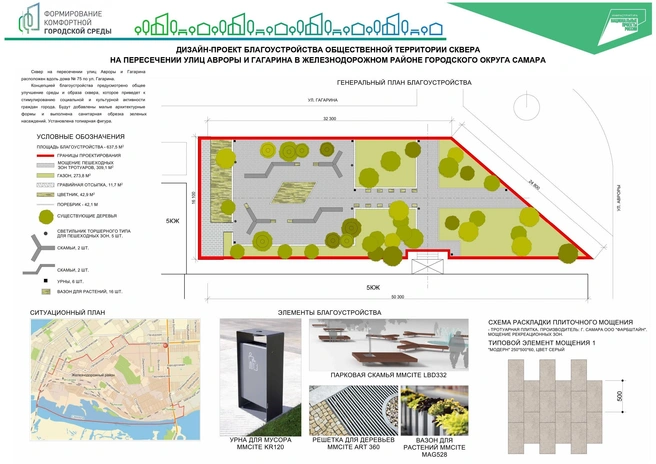Click the Поребрик legend line
Viewport: 656px width, 464px height.
pos(45,205)
